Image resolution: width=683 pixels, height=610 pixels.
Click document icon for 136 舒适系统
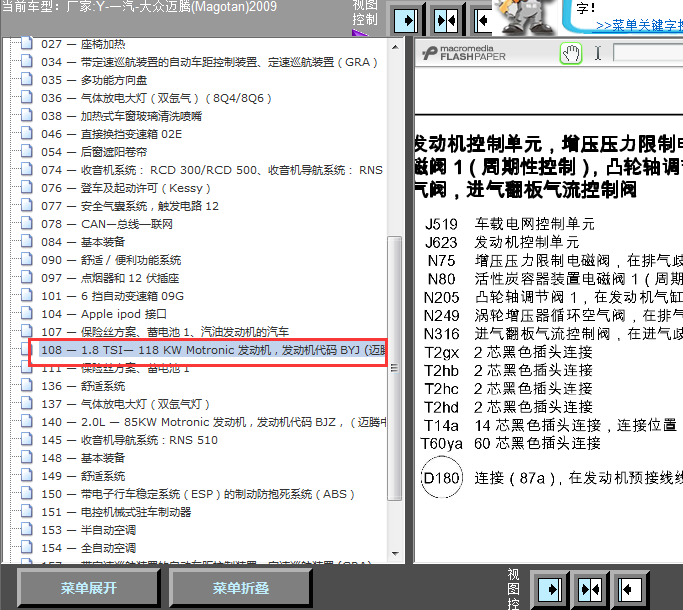(27, 385)
